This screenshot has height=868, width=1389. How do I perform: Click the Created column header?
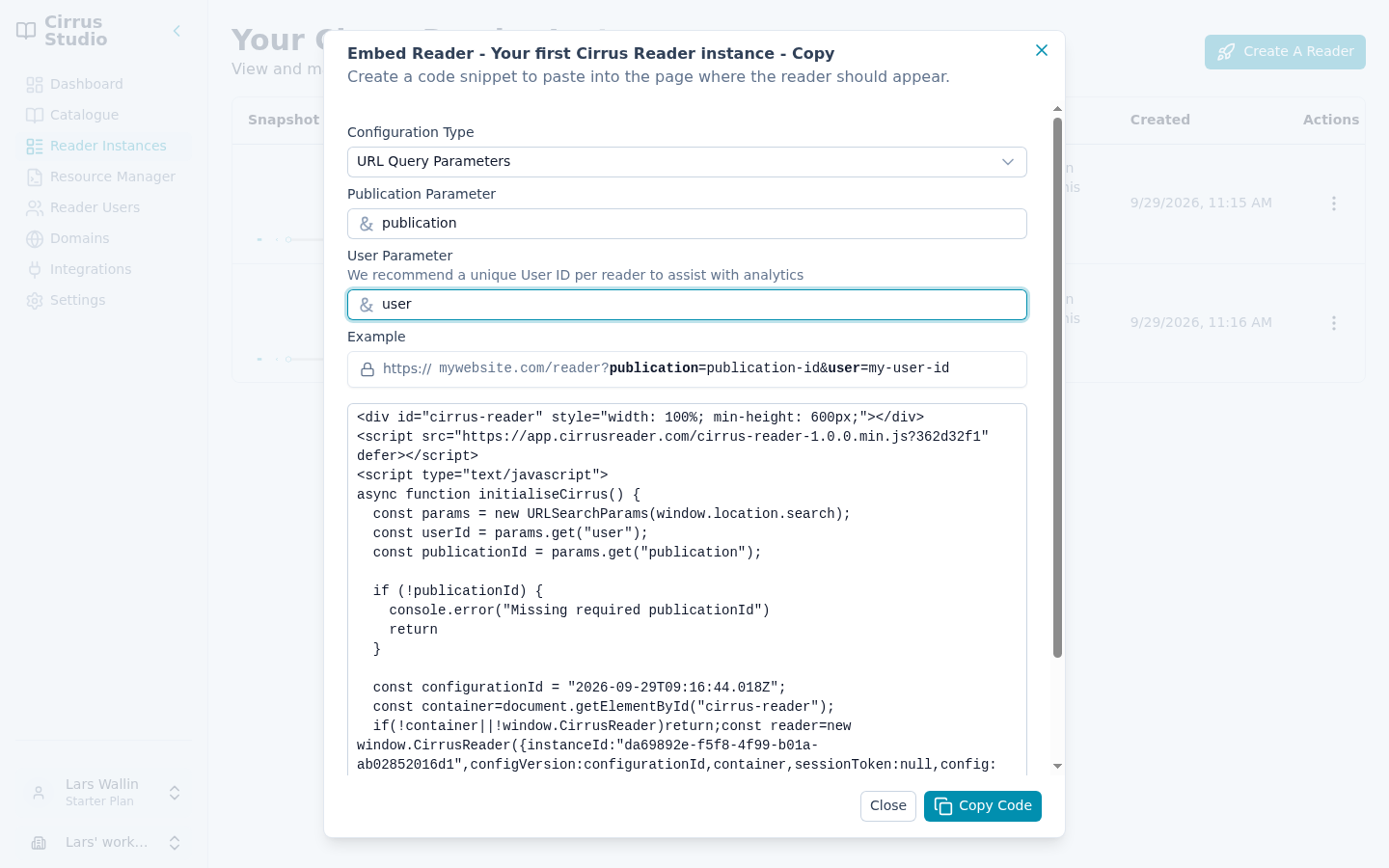[x=1160, y=121]
